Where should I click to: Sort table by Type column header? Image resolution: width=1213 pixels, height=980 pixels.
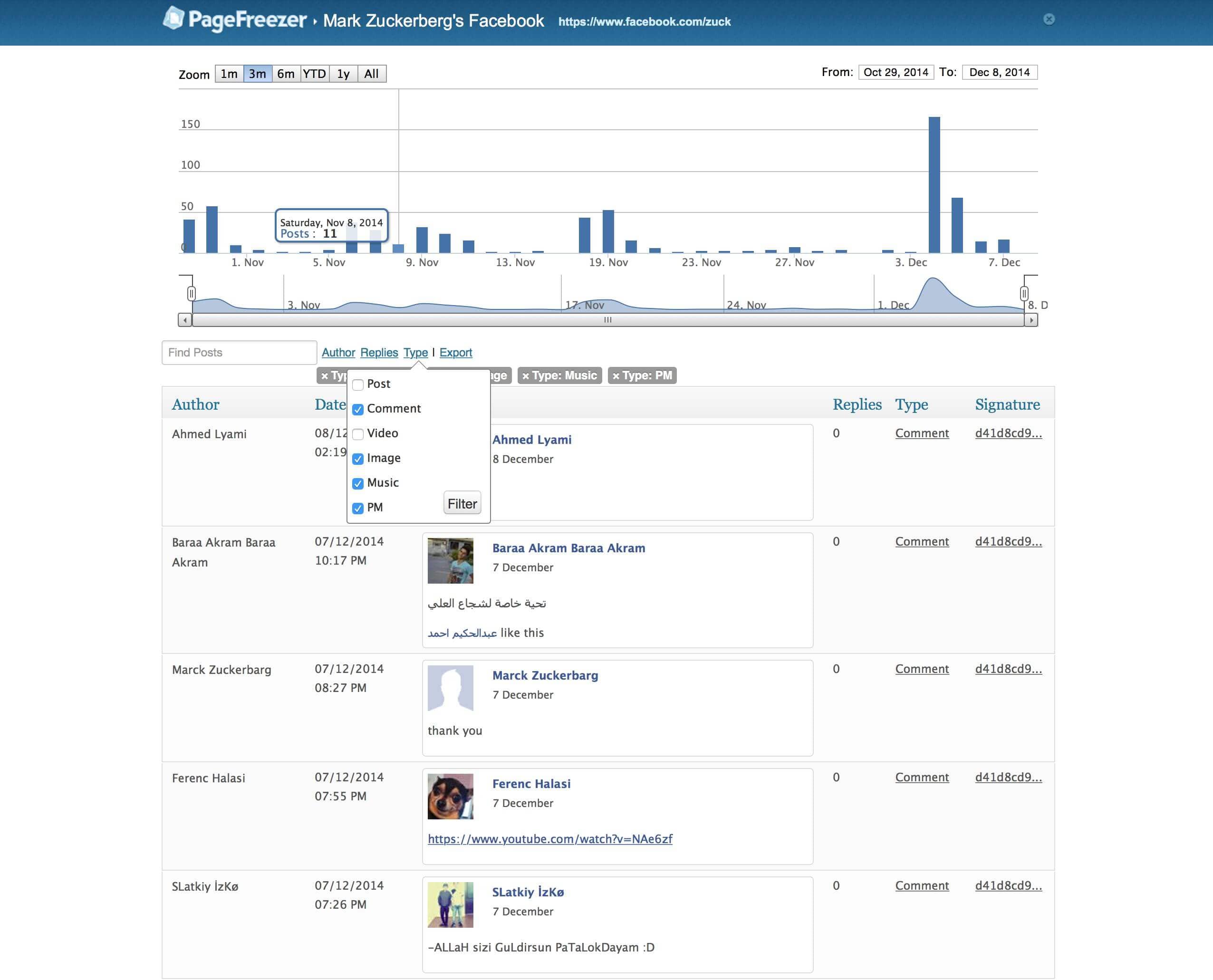coord(911,404)
